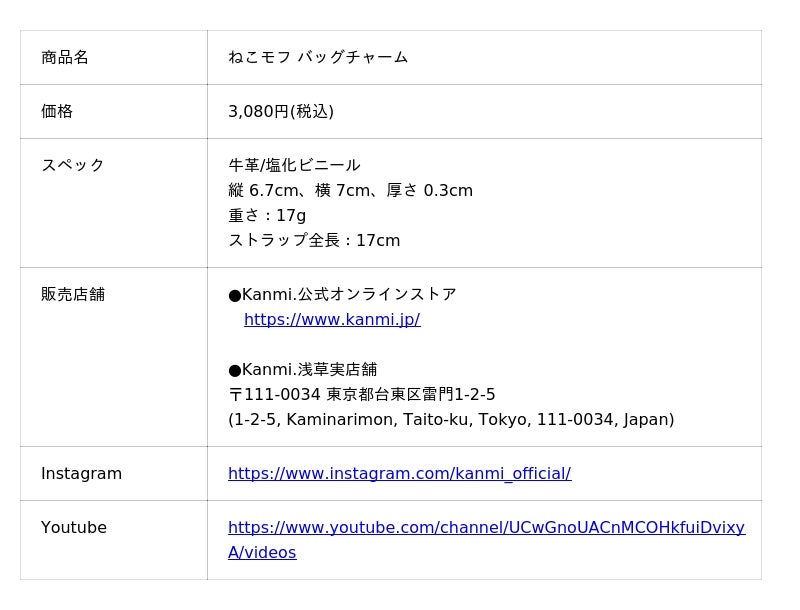Click the 販売店舗 row label
This screenshot has width=800, height=610.
(x=73, y=295)
